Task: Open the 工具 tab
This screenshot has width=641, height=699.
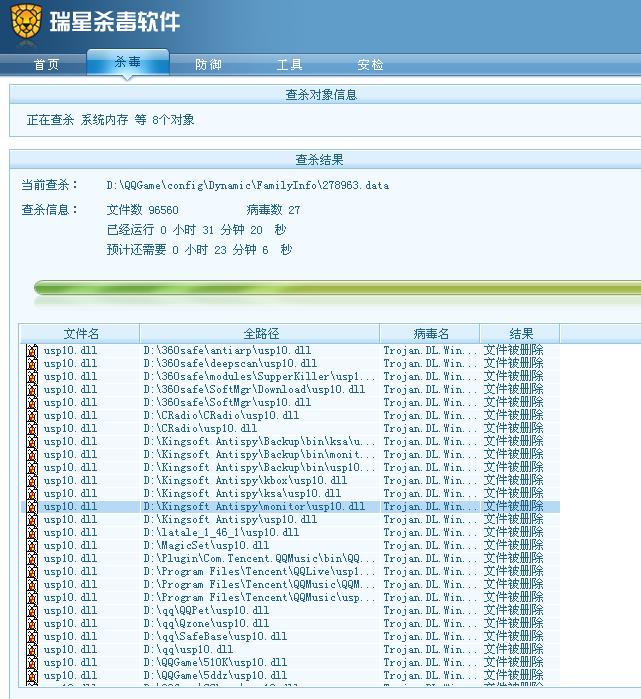Action: tap(290, 65)
